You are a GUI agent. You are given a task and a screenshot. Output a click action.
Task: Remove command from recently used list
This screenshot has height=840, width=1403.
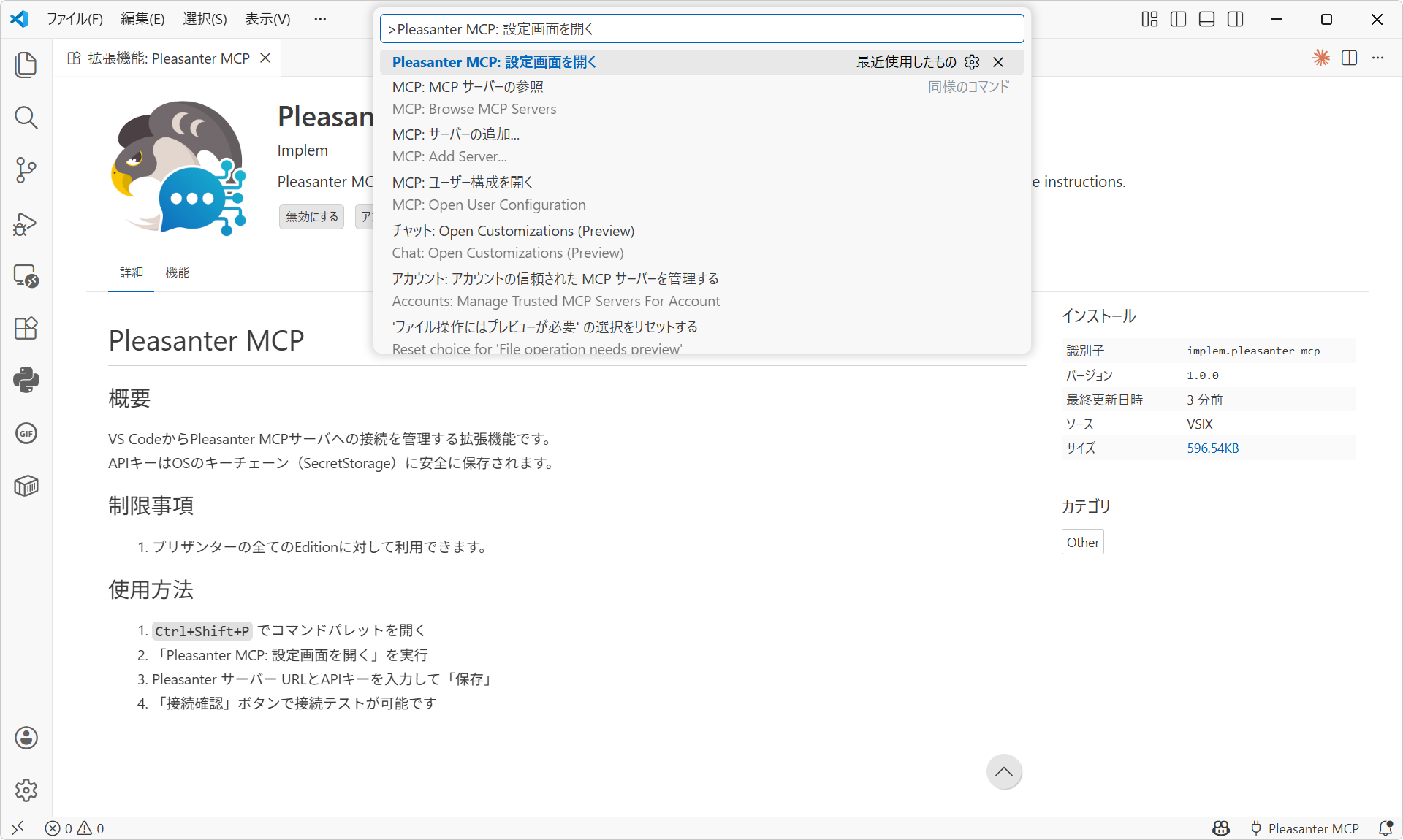tap(998, 62)
